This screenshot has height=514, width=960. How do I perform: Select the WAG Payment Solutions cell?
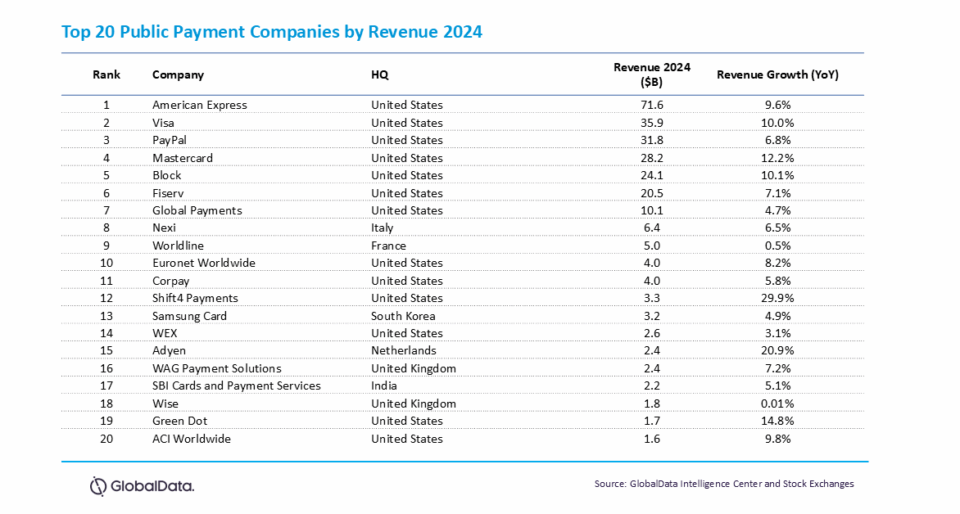point(217,368)
